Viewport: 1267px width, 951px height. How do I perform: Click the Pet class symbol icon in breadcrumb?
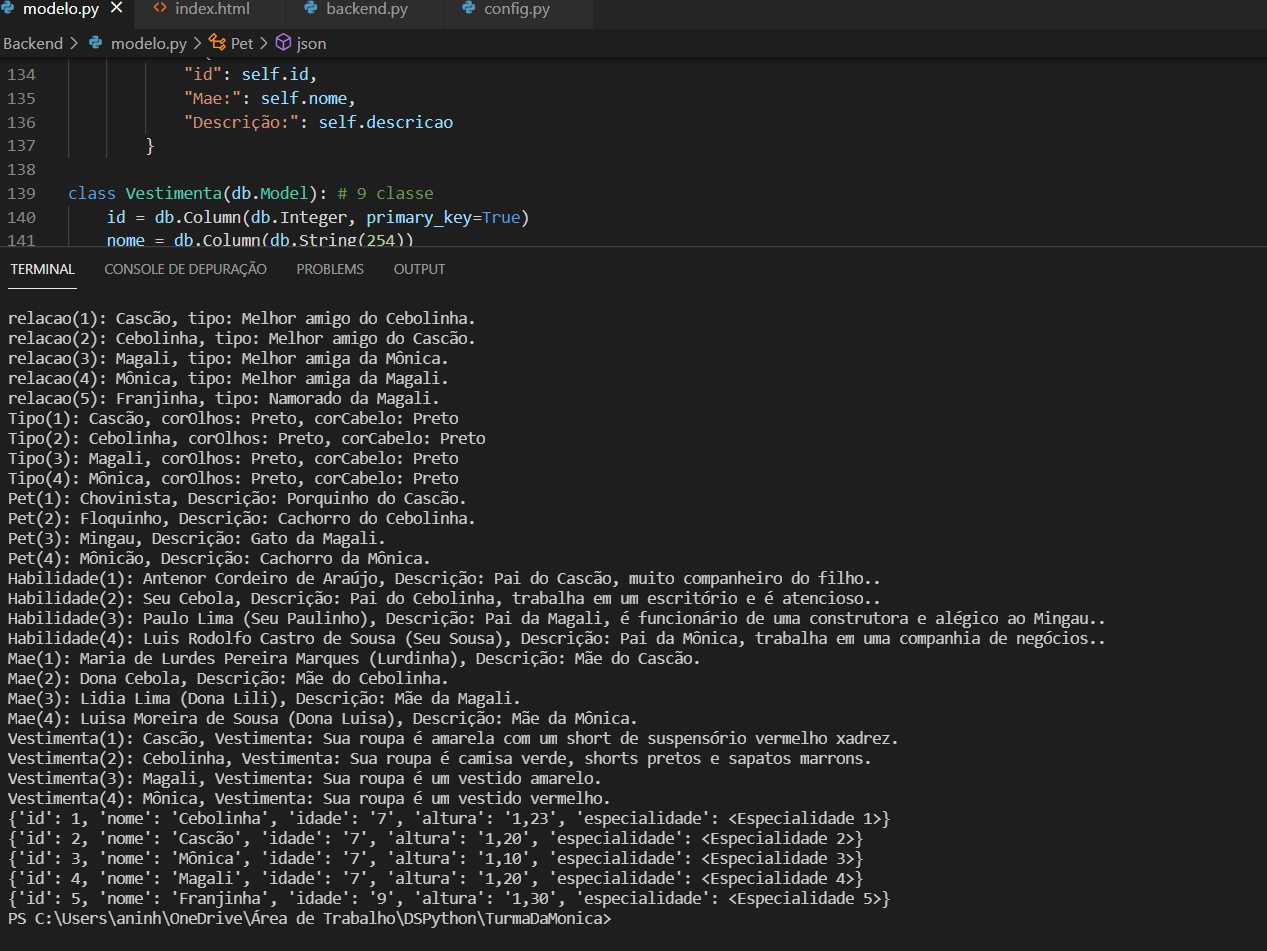(x=216, y=43)
